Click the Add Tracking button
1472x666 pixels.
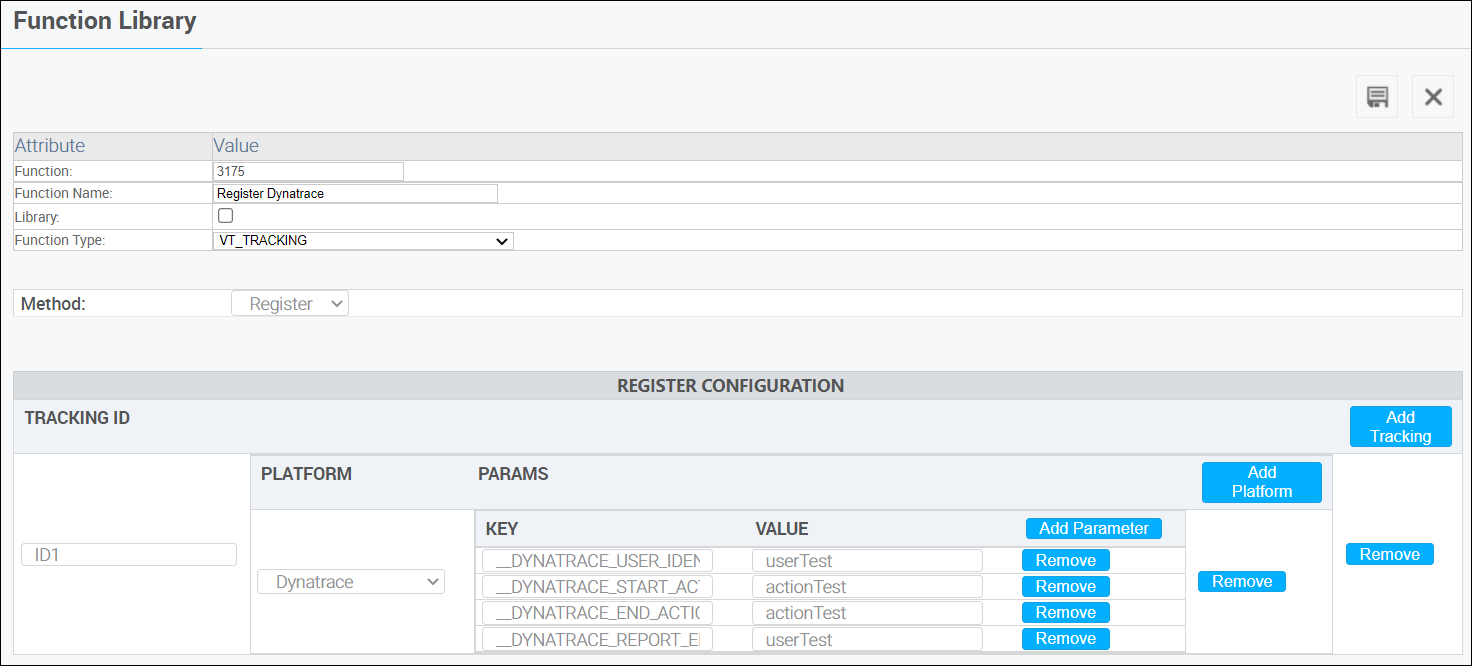[1400, 426]
